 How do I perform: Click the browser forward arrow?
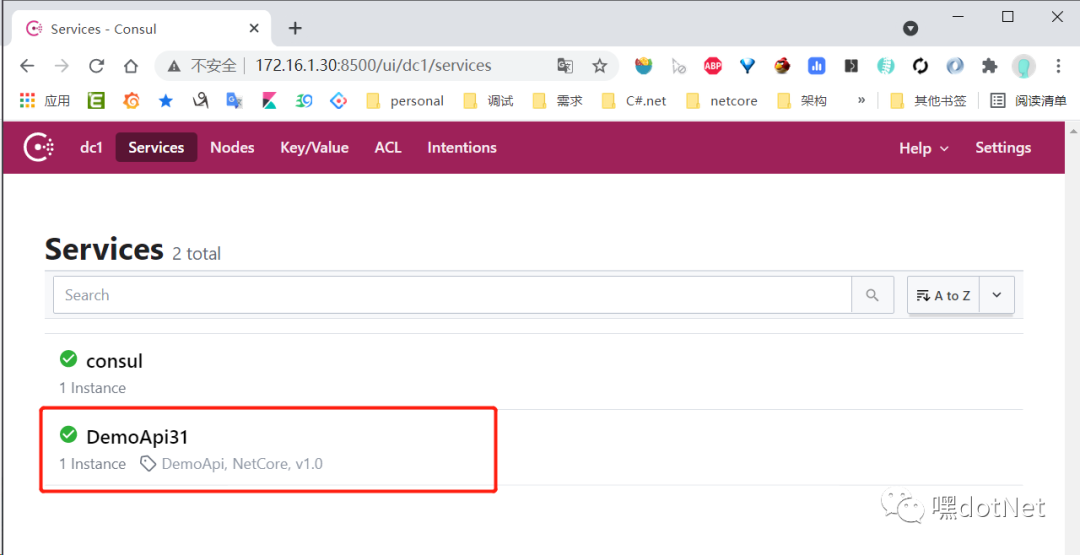point(62,65)
